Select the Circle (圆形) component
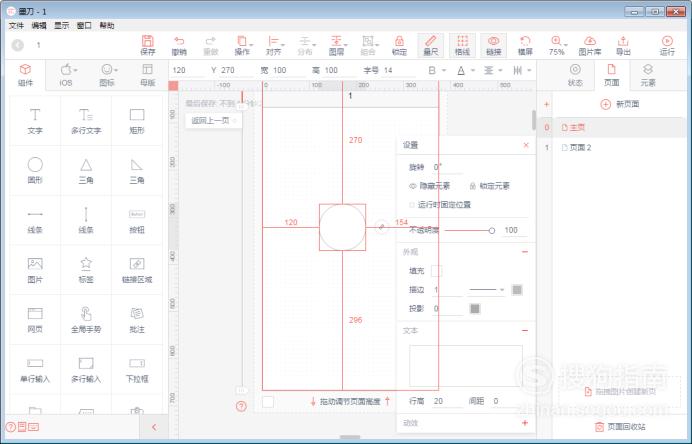The width and height of the screenshot is (692, 444). [35, 170]
